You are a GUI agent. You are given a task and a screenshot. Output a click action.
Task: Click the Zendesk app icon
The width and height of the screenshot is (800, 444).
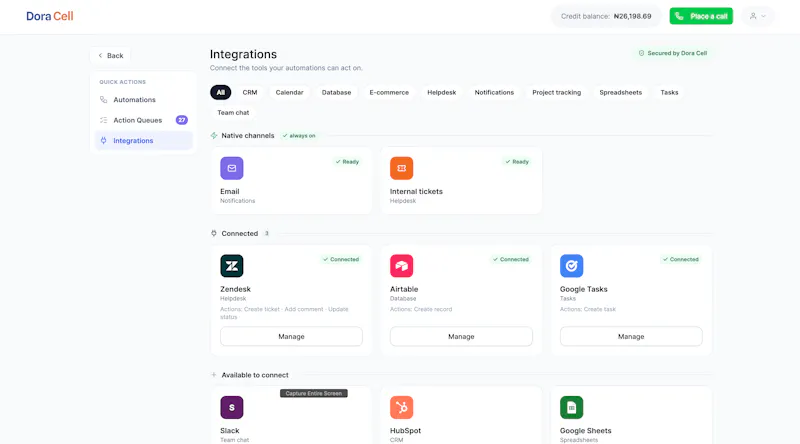(x=232, y=266)
